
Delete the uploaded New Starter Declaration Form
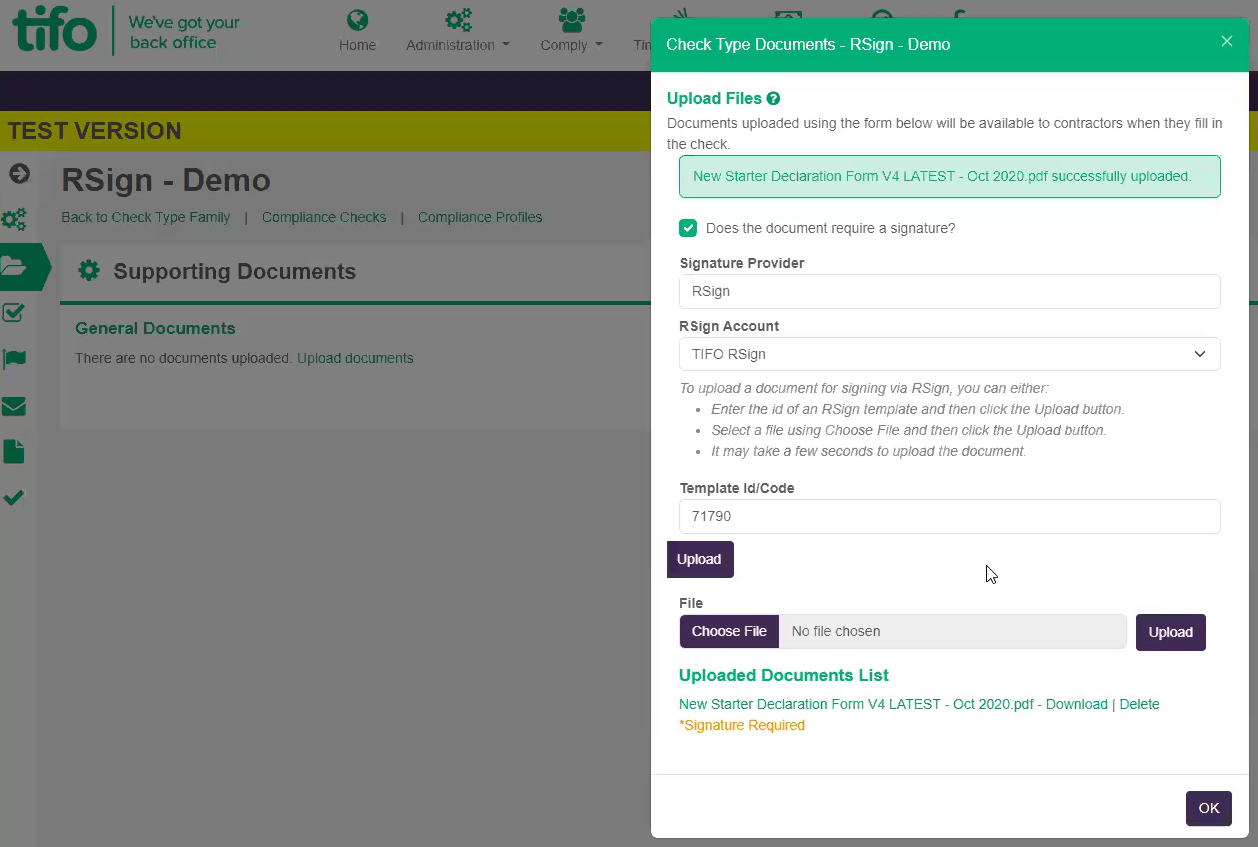point(1139,704)
